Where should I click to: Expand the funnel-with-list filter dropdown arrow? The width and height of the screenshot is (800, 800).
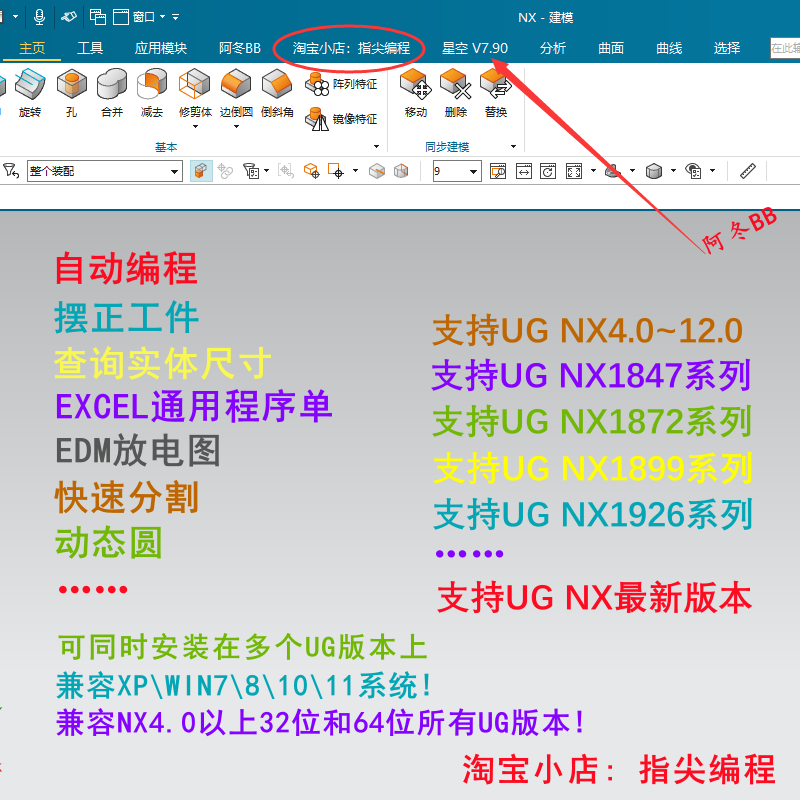[266, 171]
